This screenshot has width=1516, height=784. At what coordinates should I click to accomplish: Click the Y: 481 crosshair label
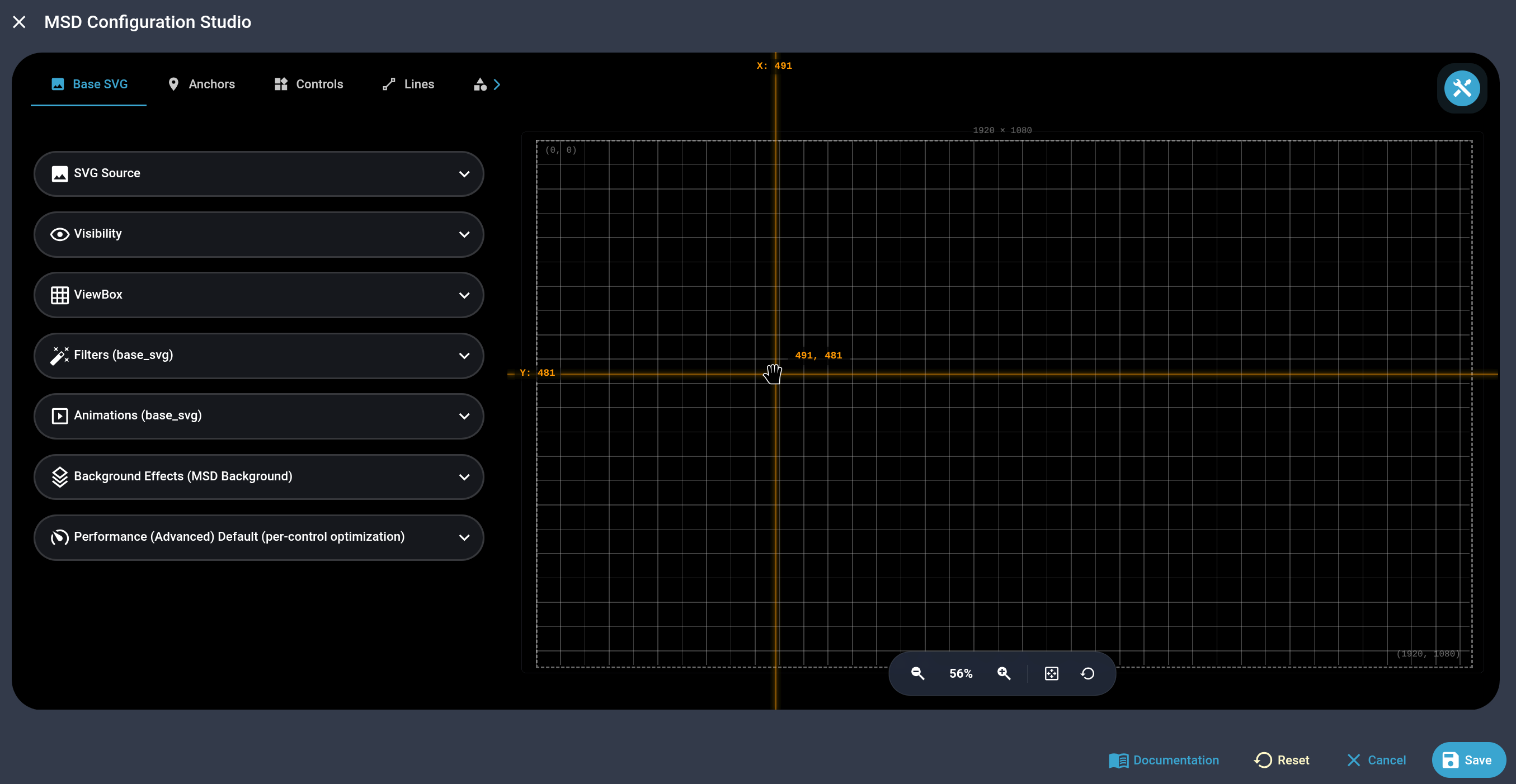(536, 372)
